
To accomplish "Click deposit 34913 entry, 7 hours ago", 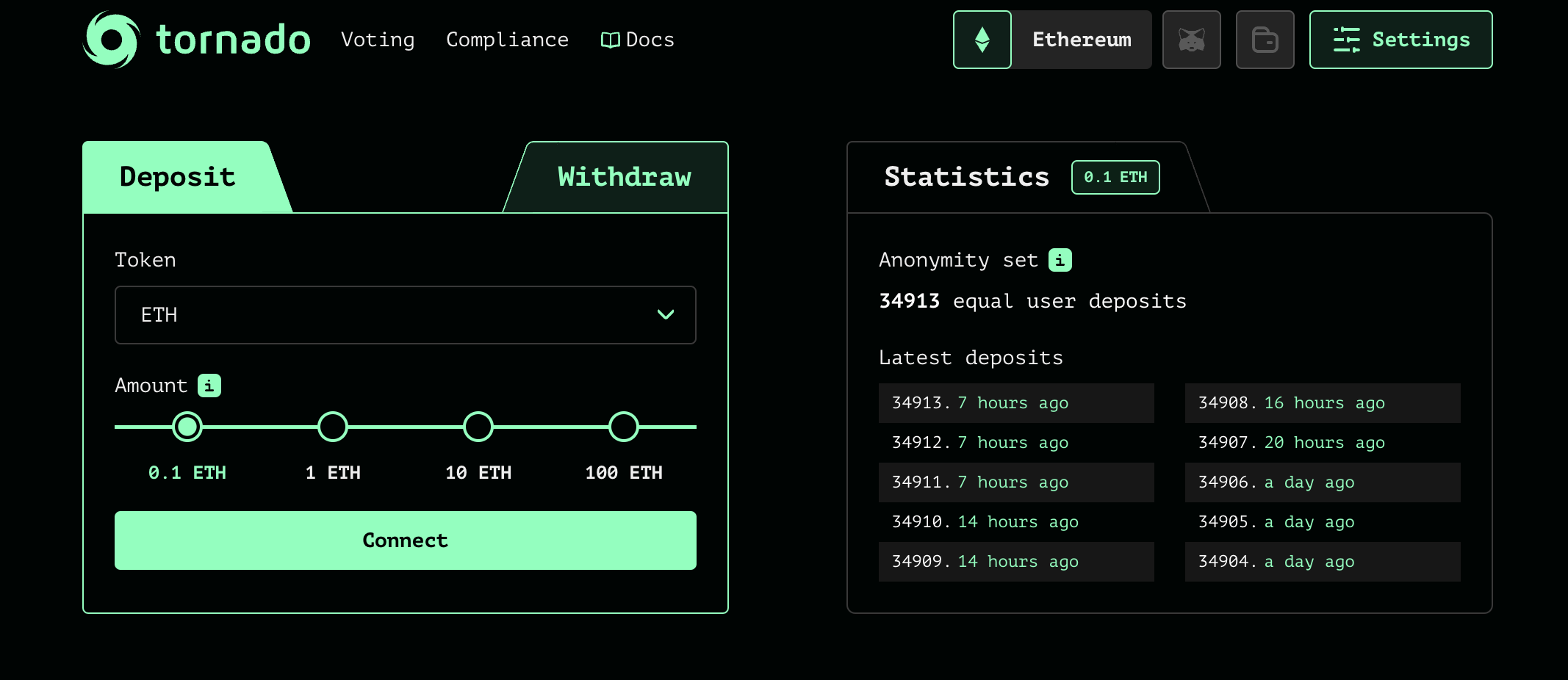I will (x=1016, y=403).
